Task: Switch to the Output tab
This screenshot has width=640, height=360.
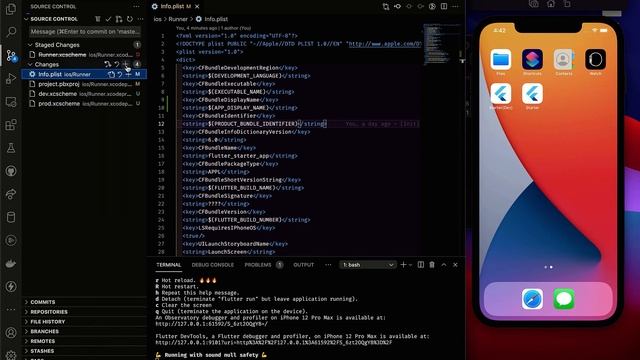Action: (304, 265)
